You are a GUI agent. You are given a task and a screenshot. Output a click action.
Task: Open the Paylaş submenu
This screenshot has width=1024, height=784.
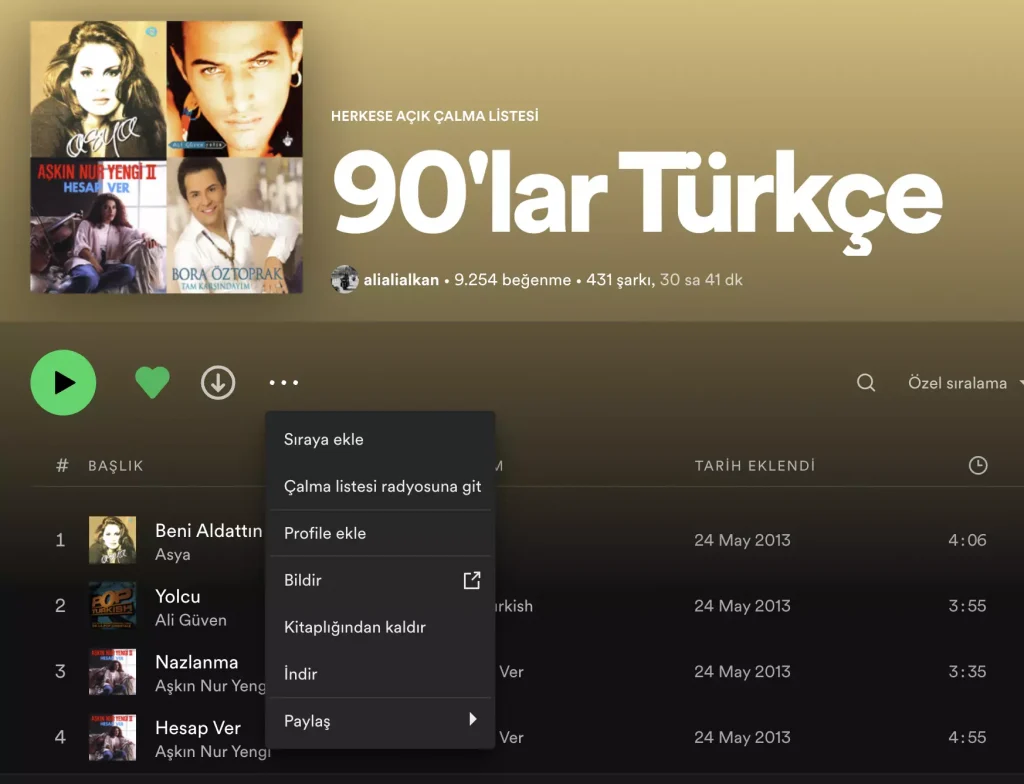(380, 721)
